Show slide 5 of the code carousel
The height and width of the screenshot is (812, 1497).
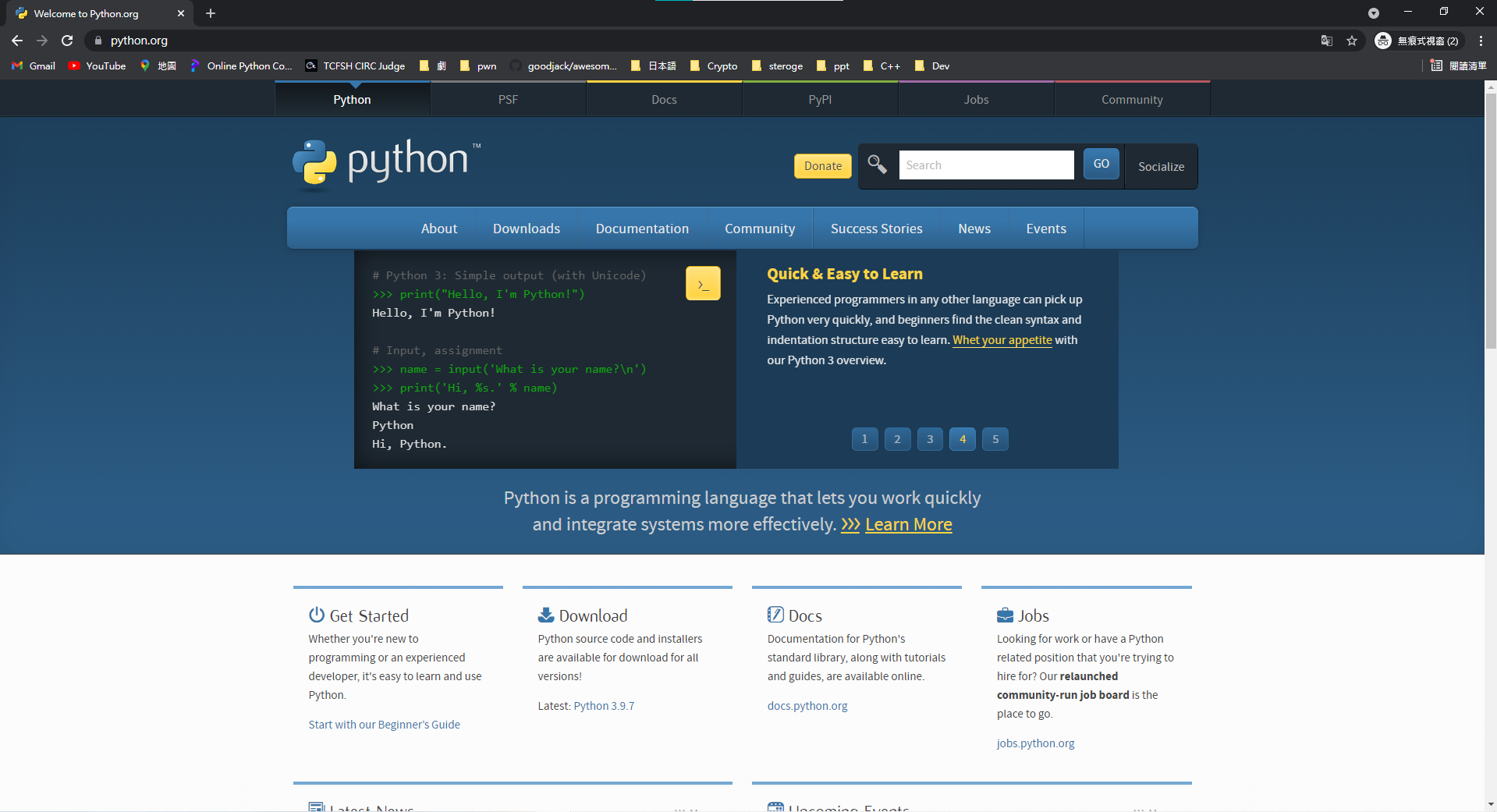click(x=995, y=439)
